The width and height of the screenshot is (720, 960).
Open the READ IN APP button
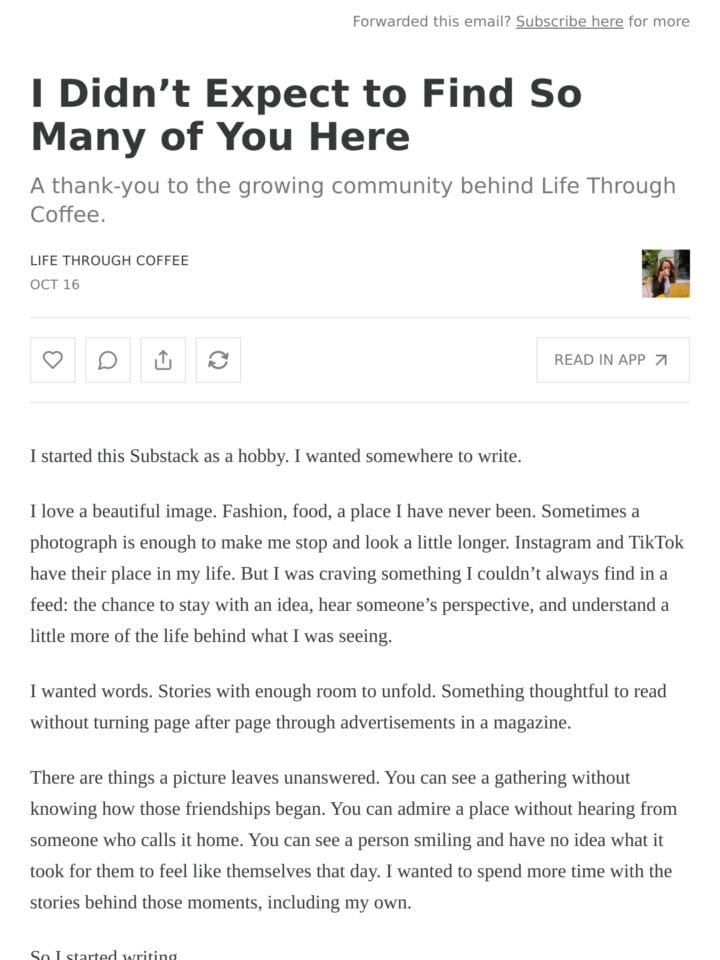[x=613, y=360]
